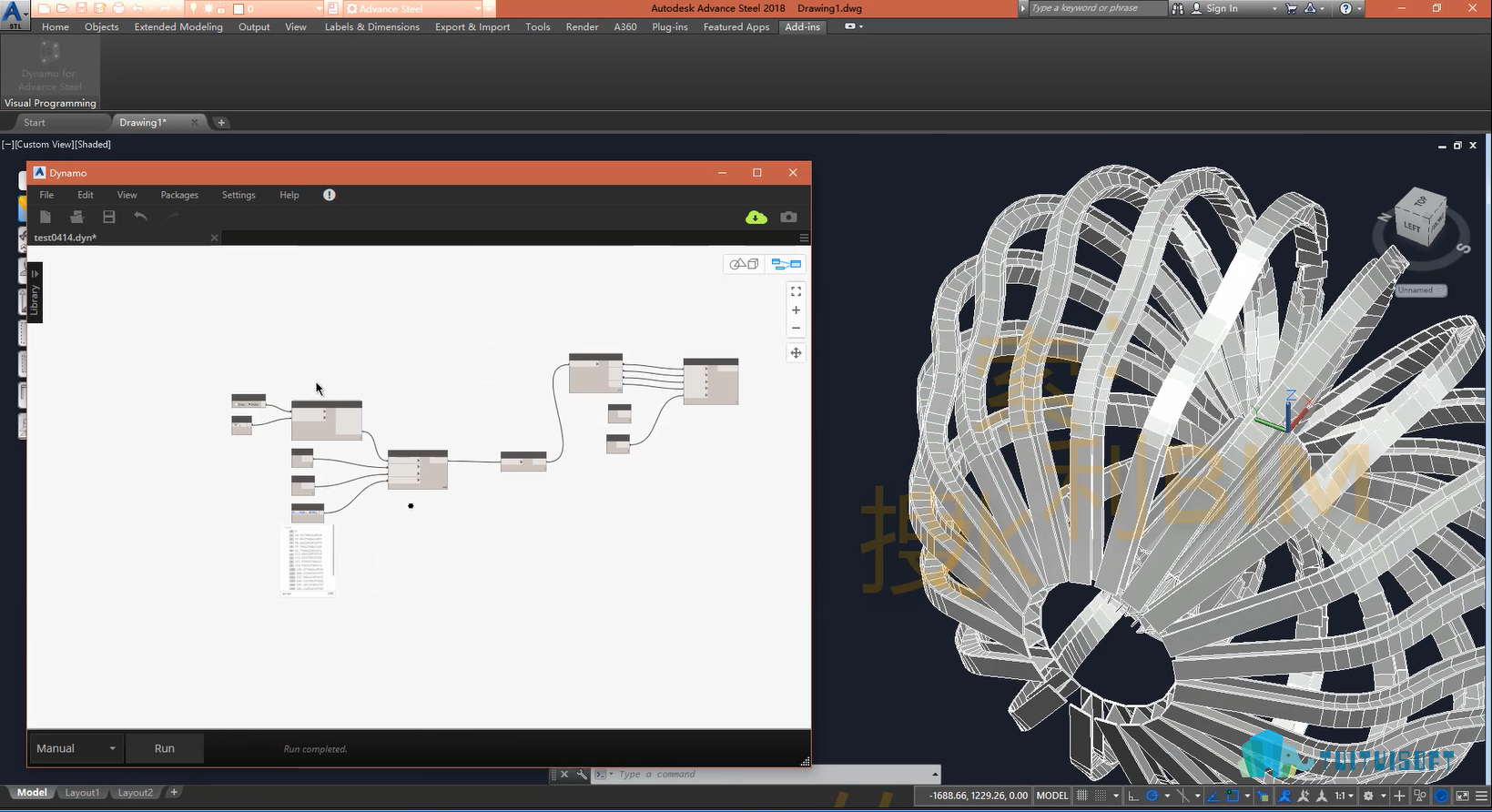This screenshot has width=1492, height=812.
Task: Click the Dynamo open file icon
Action: (76, 217)
